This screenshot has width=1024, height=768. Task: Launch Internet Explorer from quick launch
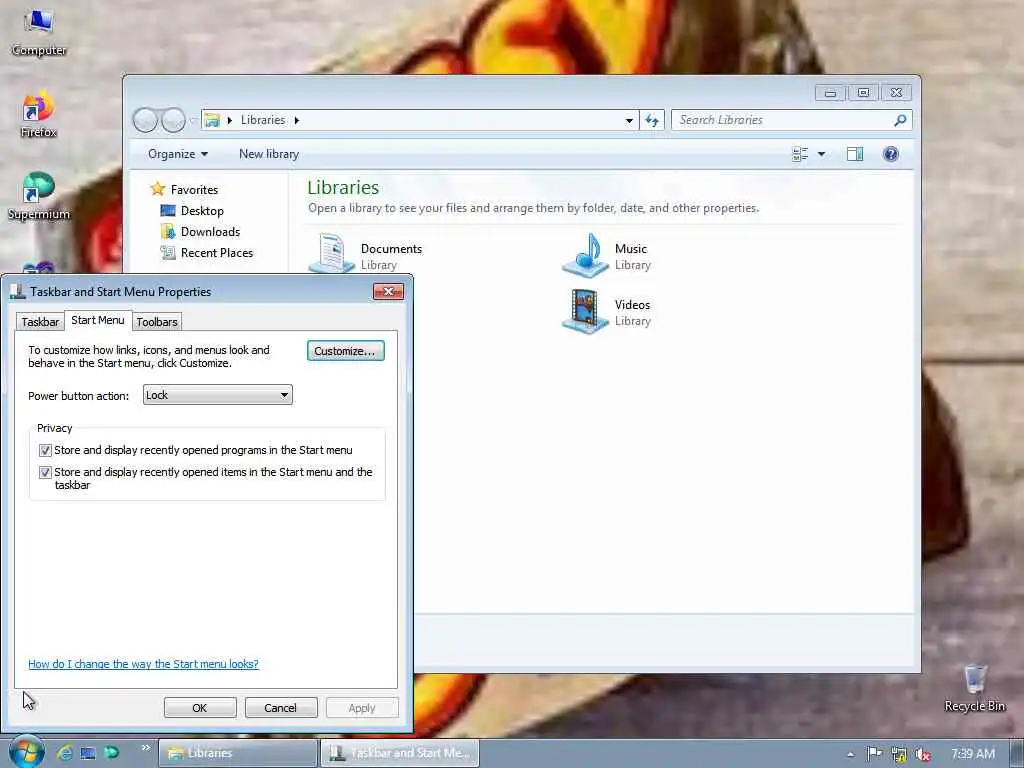[x=64, y=753]
